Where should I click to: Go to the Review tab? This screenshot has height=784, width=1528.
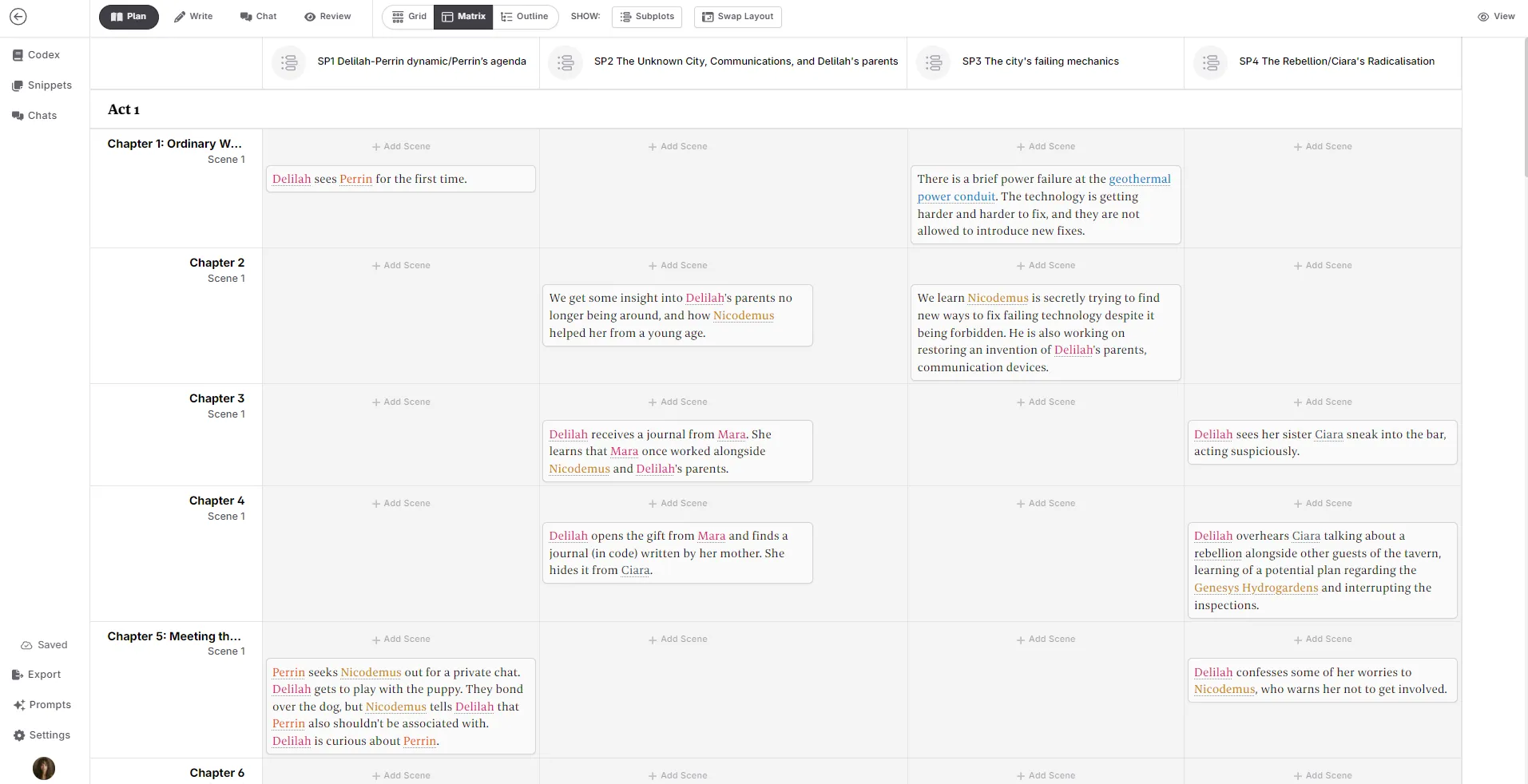327,17
